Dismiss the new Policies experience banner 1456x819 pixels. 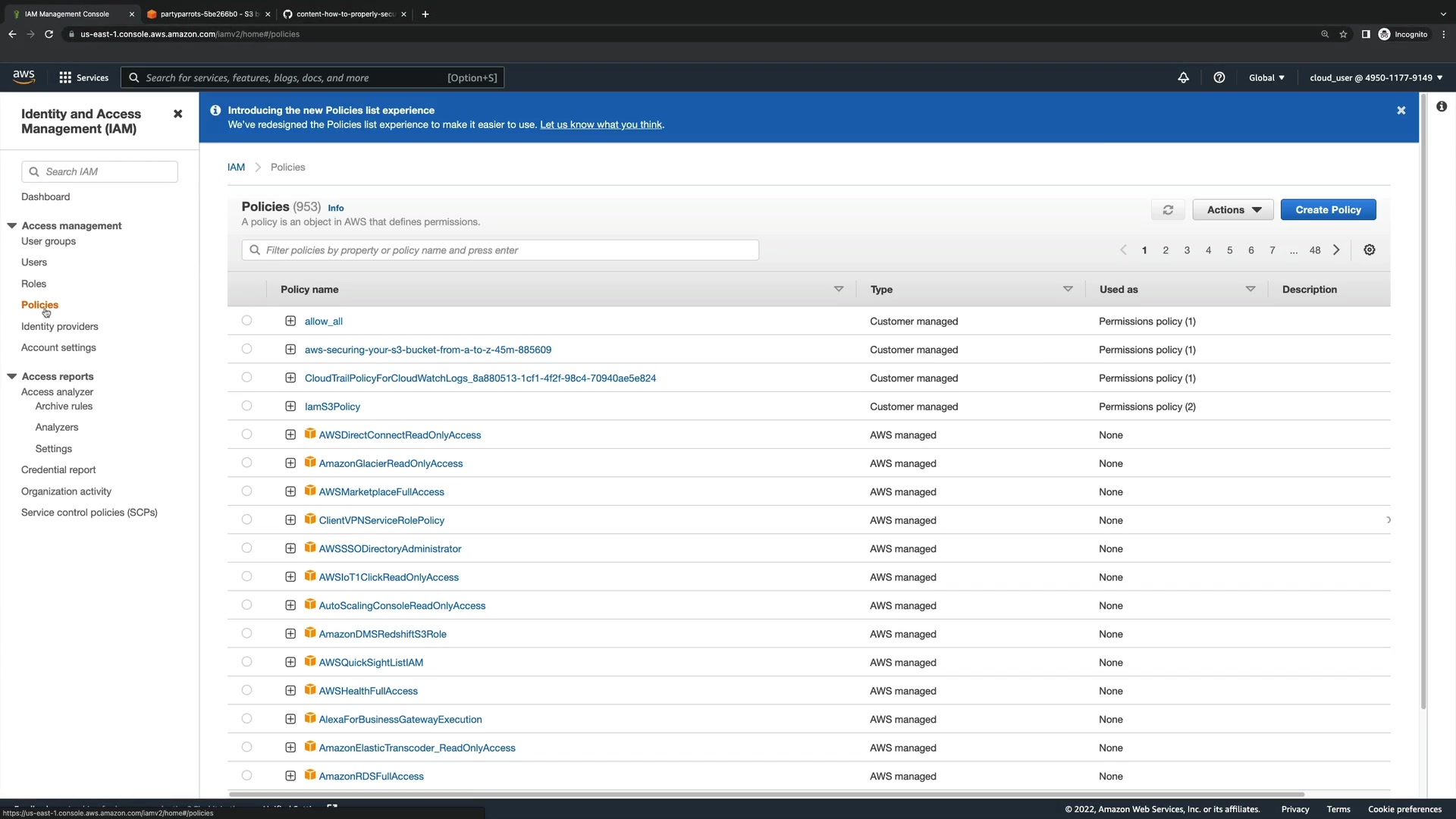pos(1401,111)
